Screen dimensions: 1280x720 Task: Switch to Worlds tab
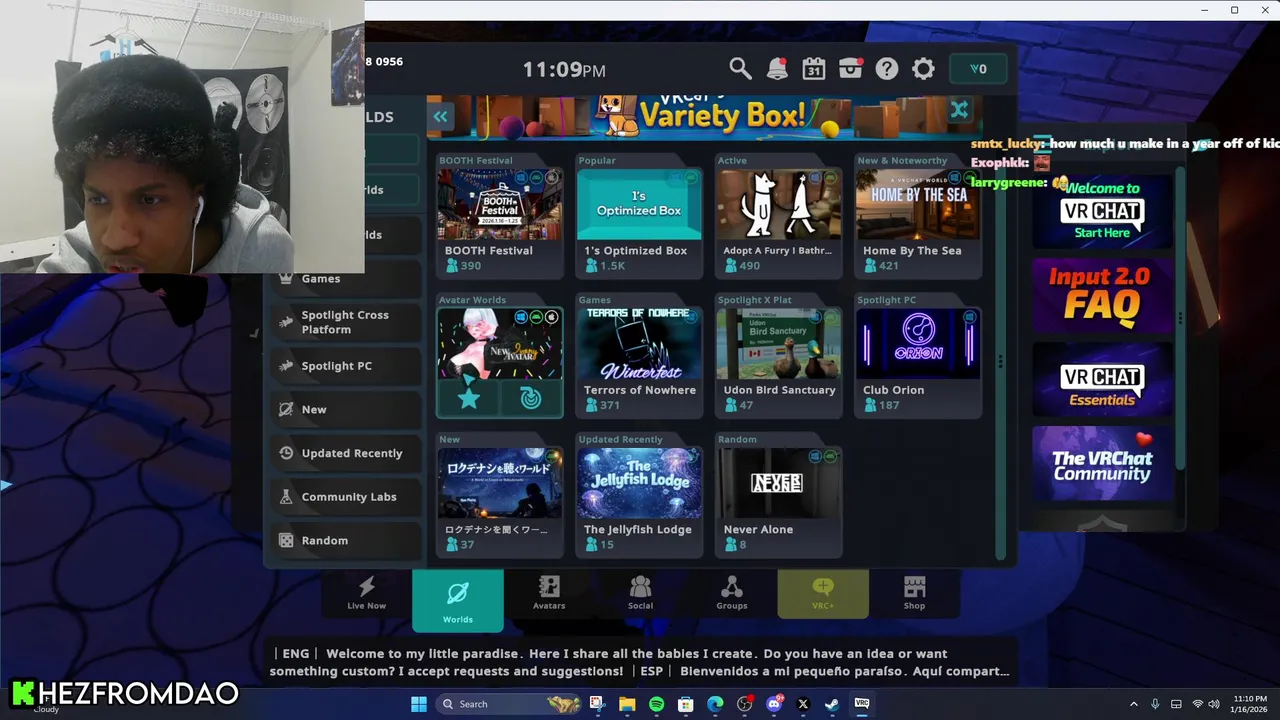tap(458, 600)
